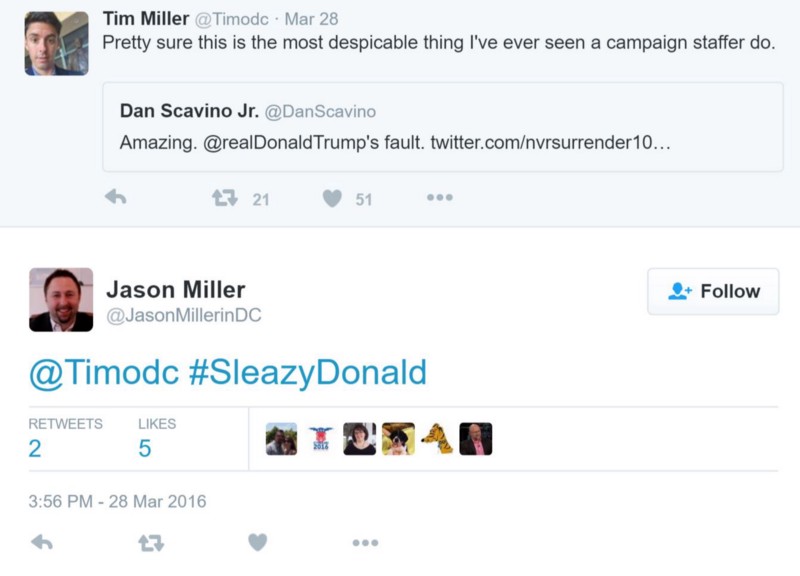The width and height of the screenshot is (800, 576).
Task: Reply to Tim Miller's quoted tweet
Action: click(116, 198)
